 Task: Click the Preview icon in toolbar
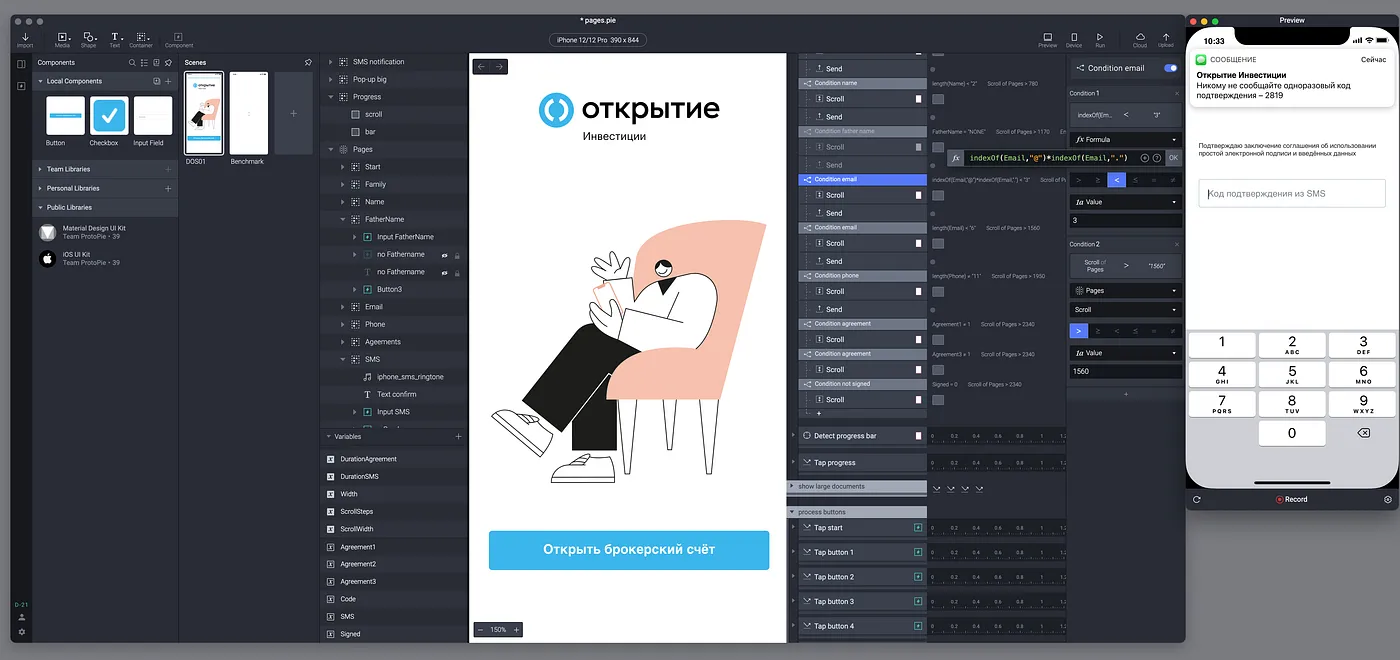pyautogui.click(x=1047, y=38)
